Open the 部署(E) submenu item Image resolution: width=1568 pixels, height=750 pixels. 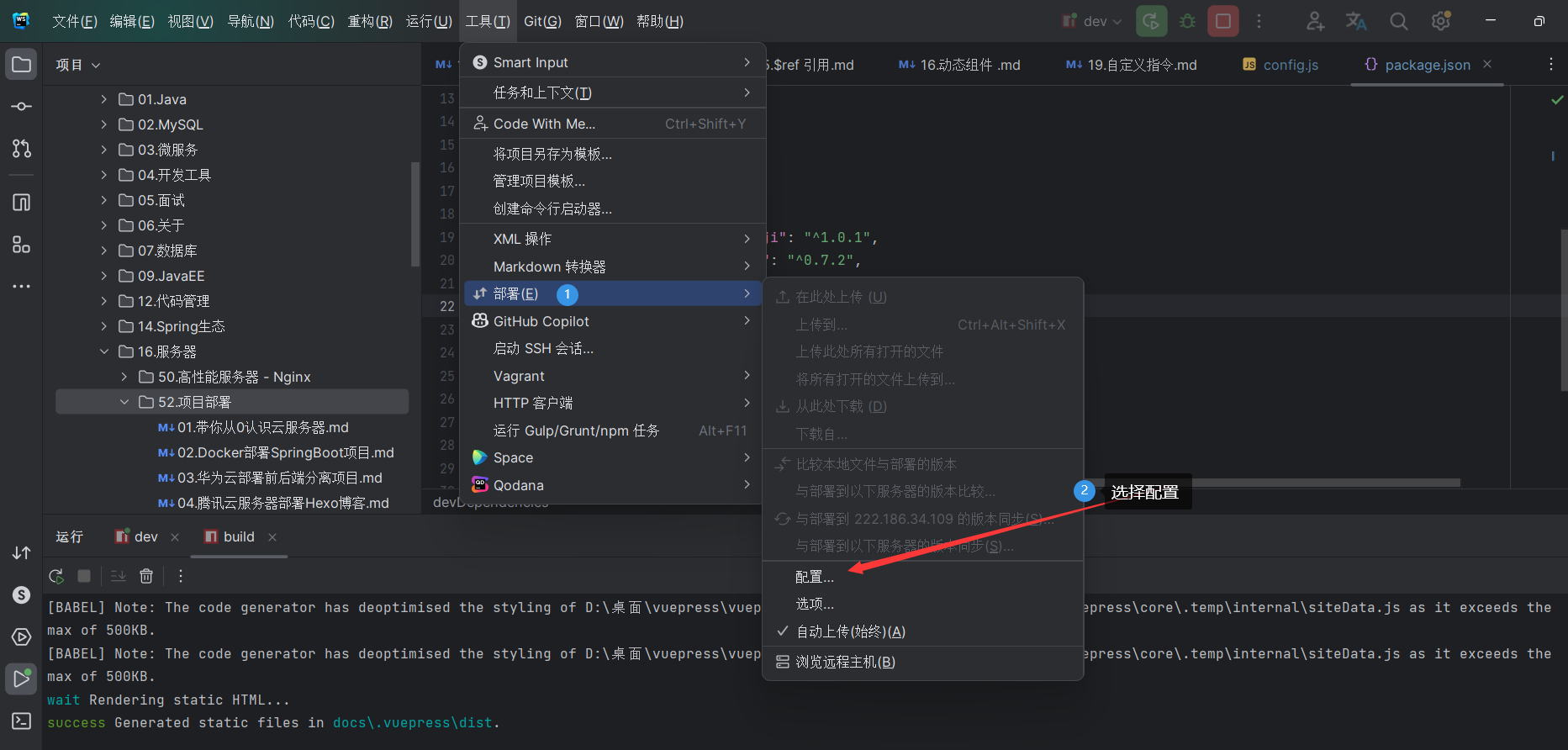click(613, 293)
